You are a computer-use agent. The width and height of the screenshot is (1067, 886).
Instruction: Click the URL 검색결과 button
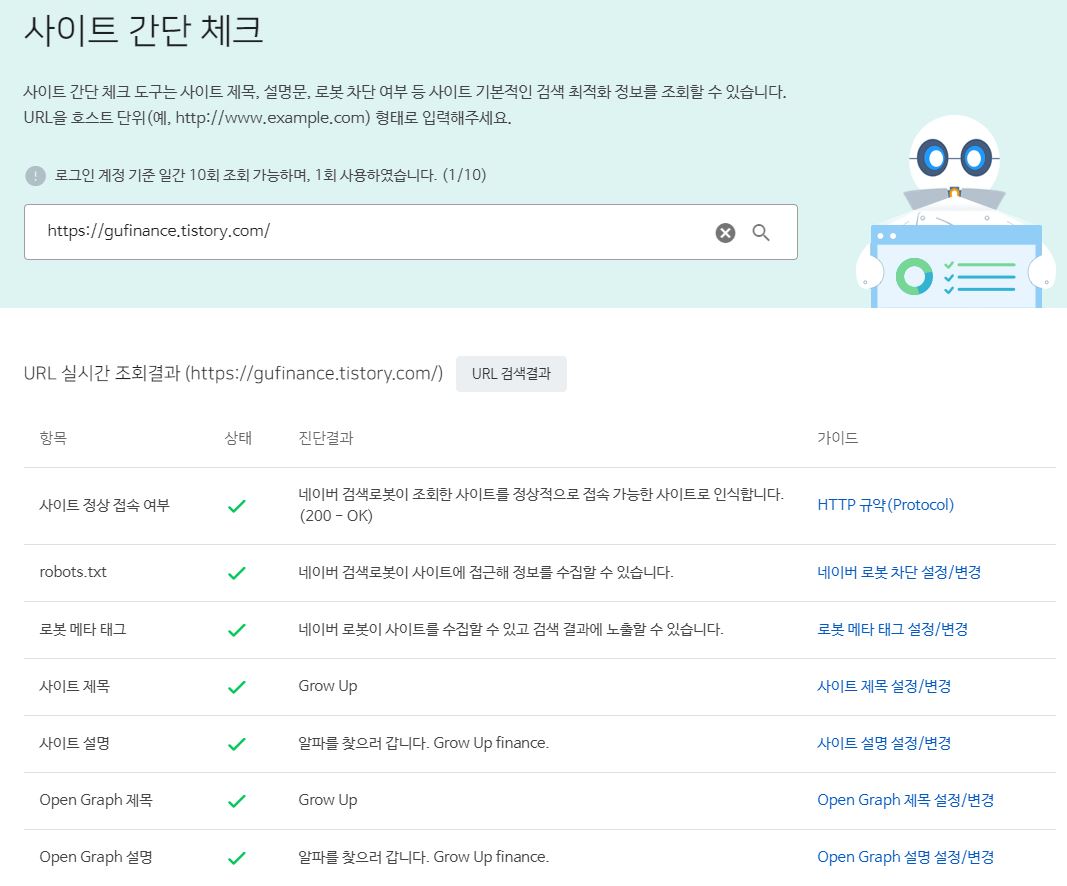[x=511, y=374]
